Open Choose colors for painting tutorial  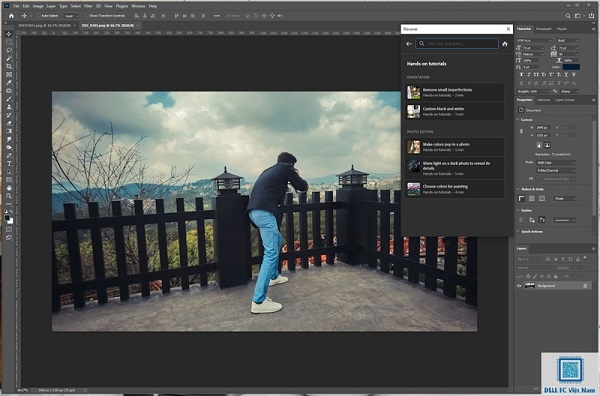coord(455,189)
